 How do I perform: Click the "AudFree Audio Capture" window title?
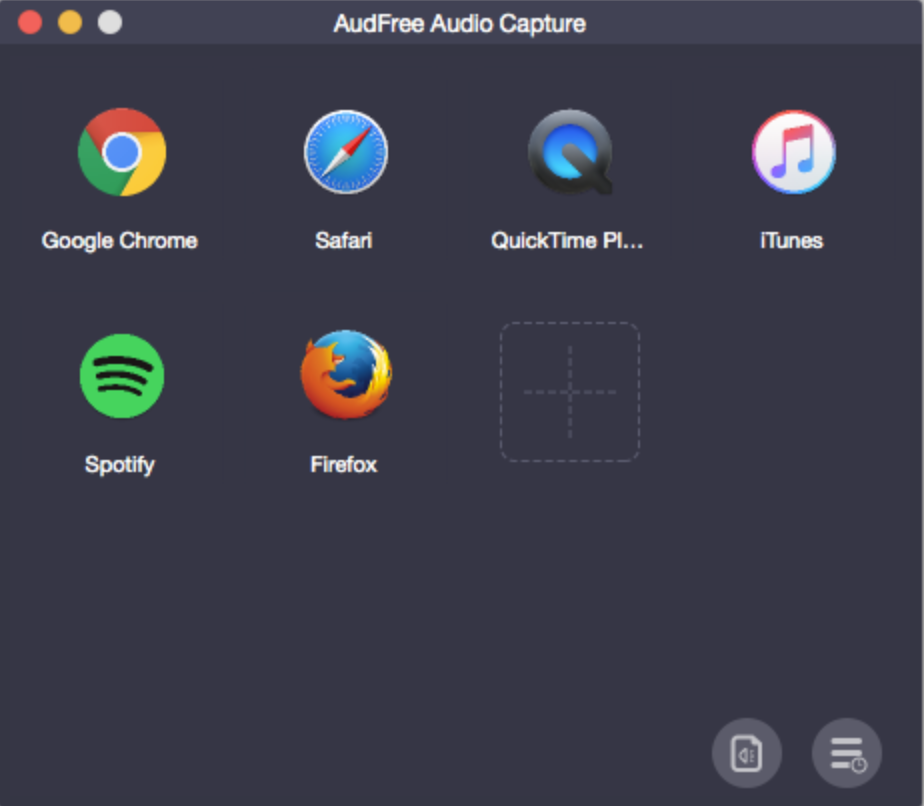point(460,24)
